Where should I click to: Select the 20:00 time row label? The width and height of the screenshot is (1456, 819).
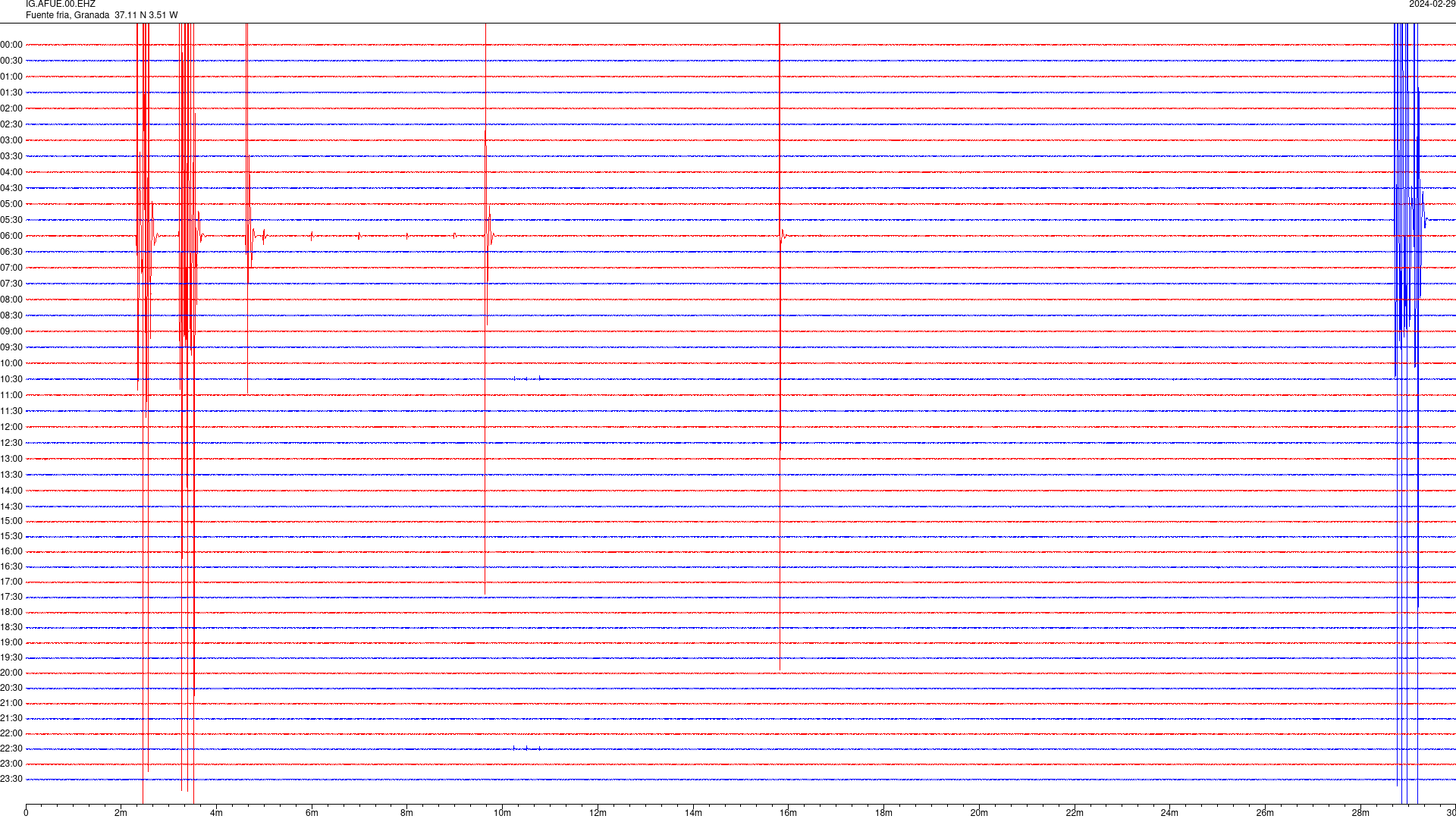pos(11,673)
